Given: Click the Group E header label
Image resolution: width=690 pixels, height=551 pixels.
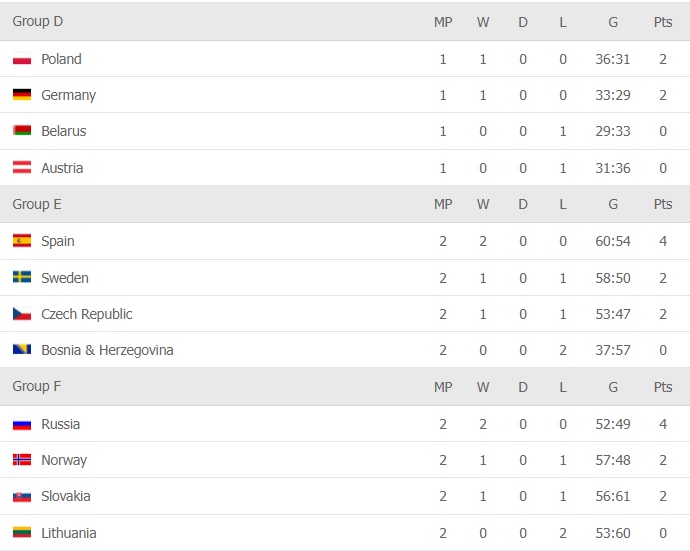Looking at the screenshot, I should (37, 204).
